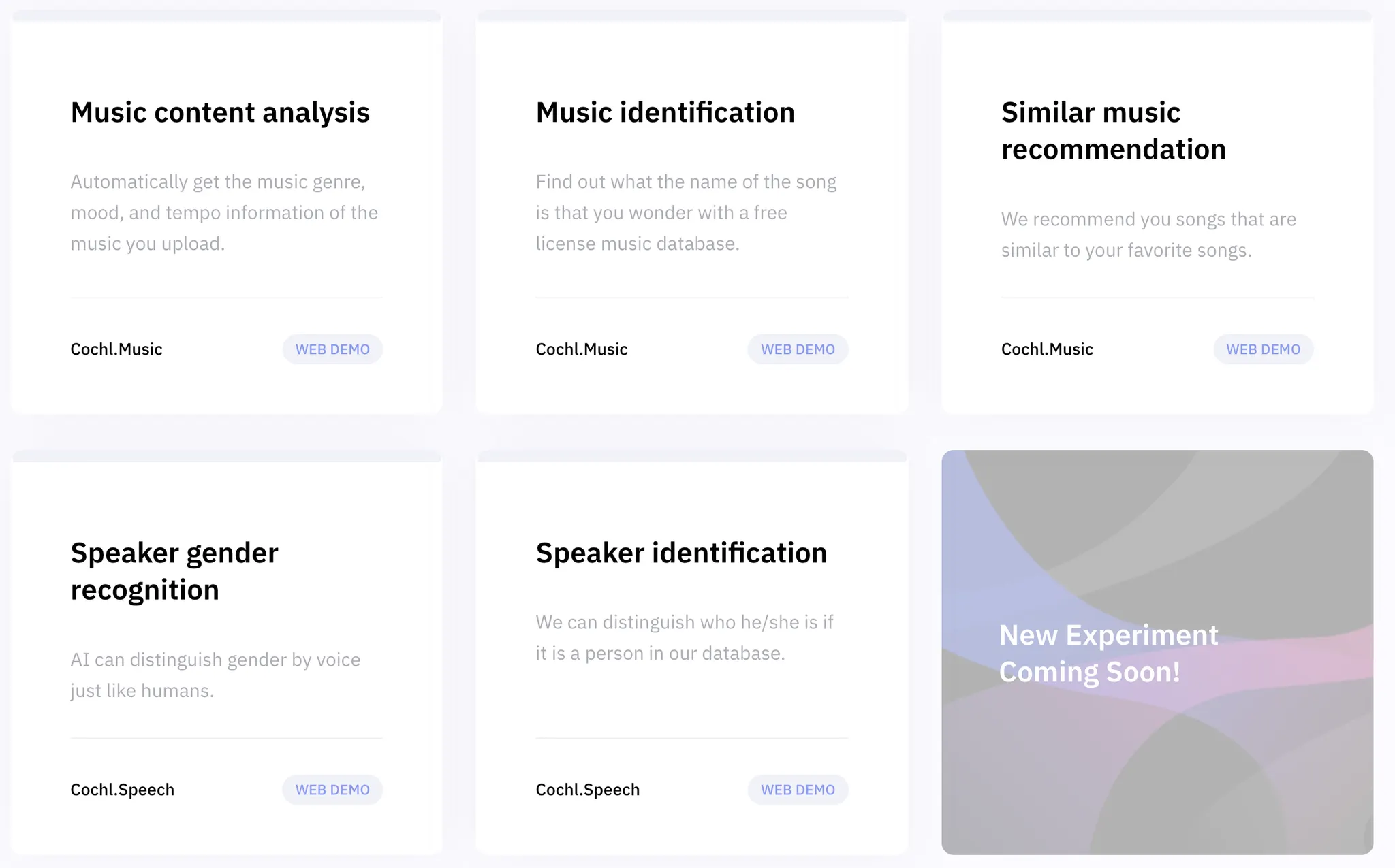Click the Similar music recommendation title
Image resolution: width=1395 pixels, height=868 pixels.
point(1113,131)
